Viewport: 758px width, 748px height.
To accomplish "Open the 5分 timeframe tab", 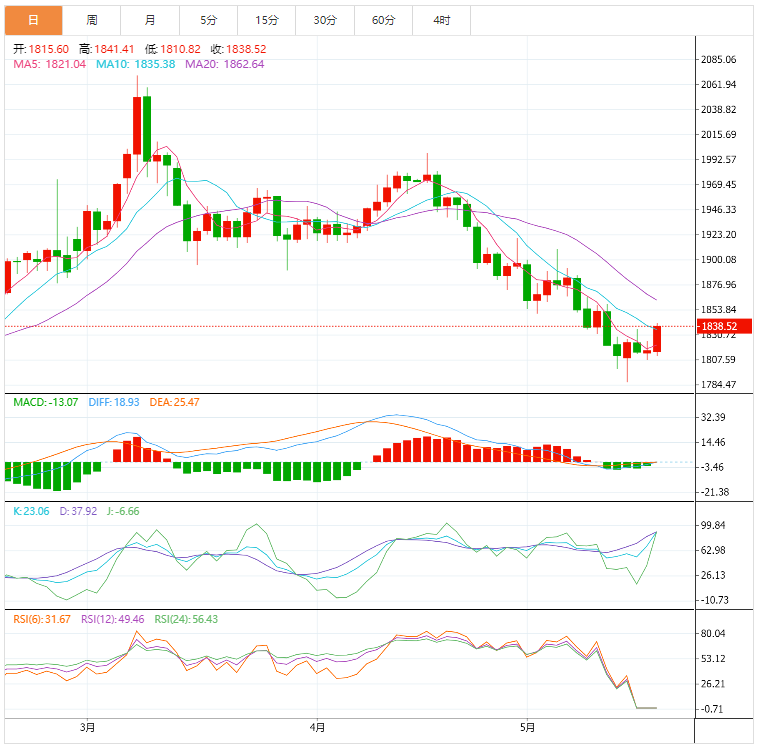I will tap(209, 20).
